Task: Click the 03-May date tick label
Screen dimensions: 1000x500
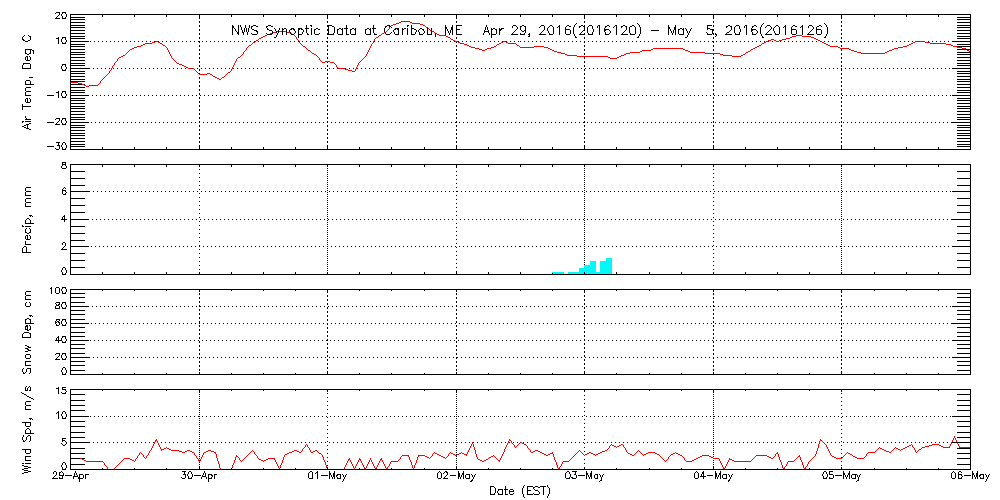Action: point(585,477)
